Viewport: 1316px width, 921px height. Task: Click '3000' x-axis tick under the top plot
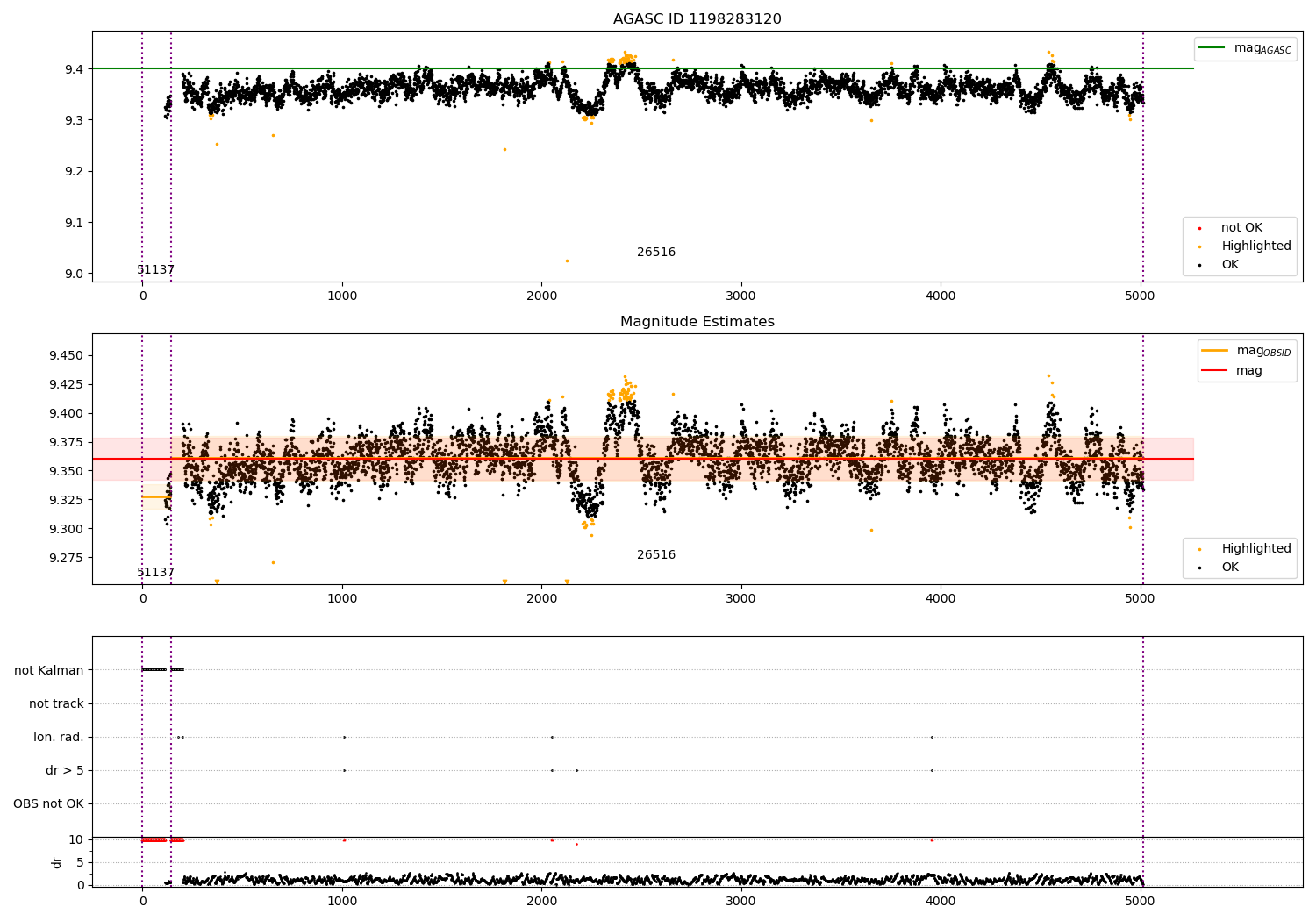click(741, 296)
